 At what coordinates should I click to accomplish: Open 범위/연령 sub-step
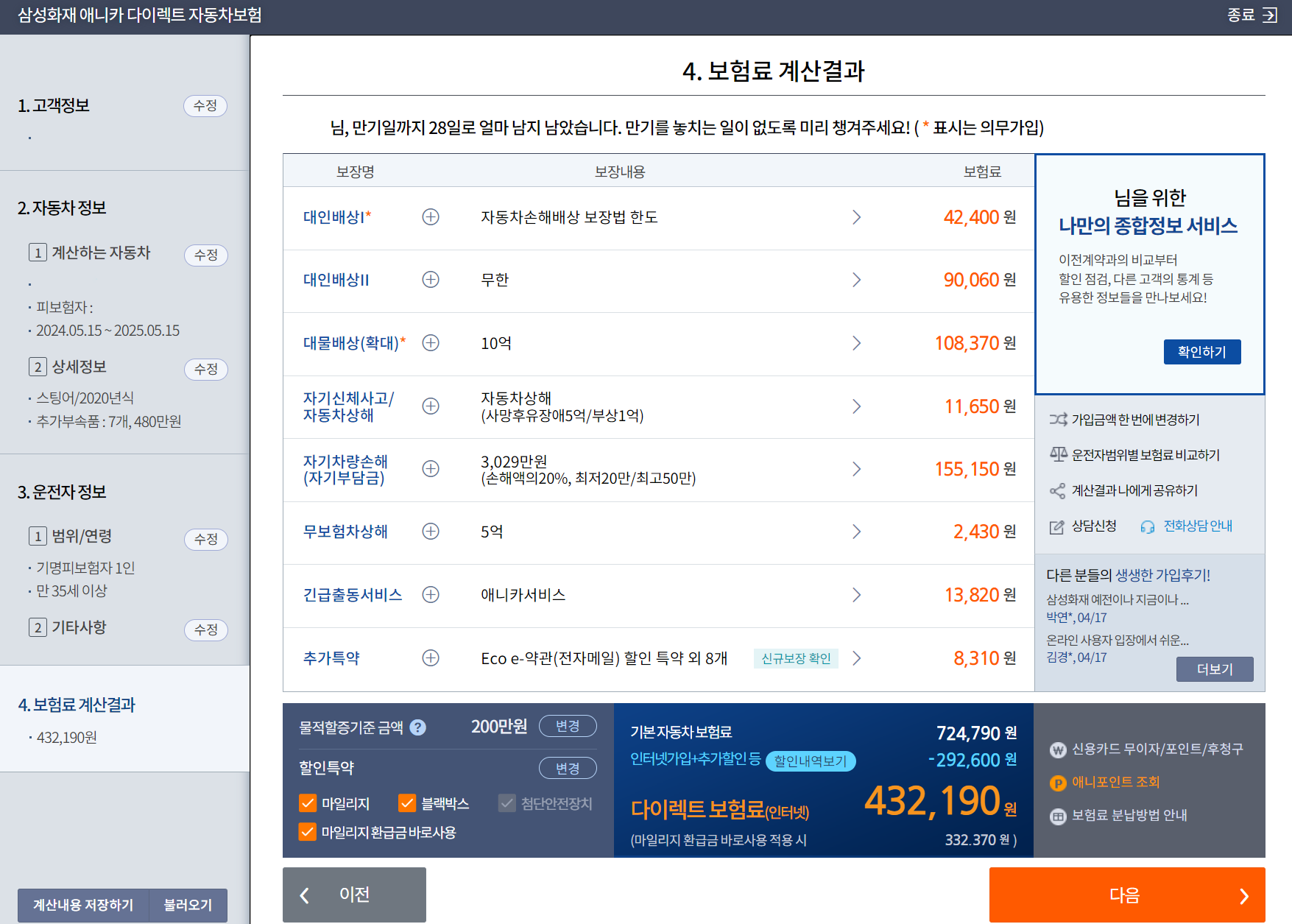click(71, 536)
